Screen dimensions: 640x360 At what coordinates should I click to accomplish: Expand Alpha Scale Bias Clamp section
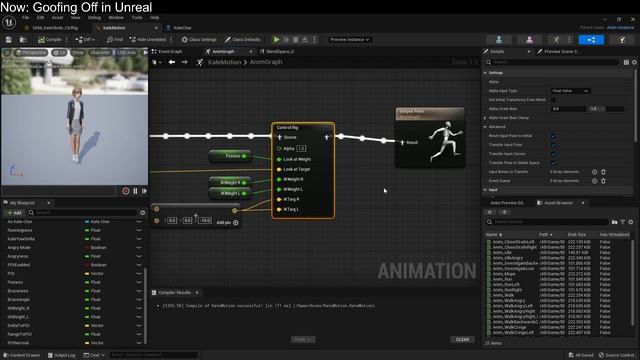tap(485, 118)
